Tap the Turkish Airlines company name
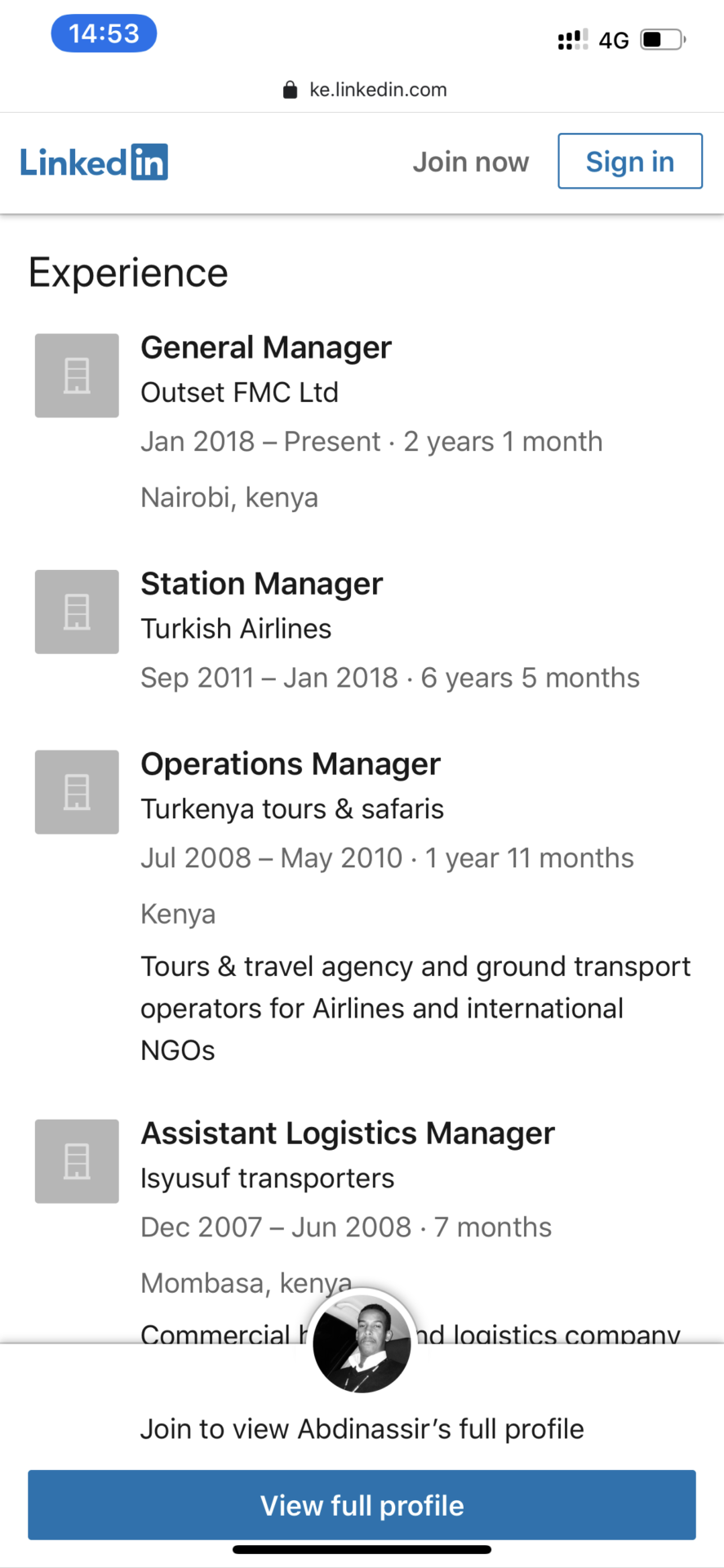The image size is (724, 1568). pos(236,629)
